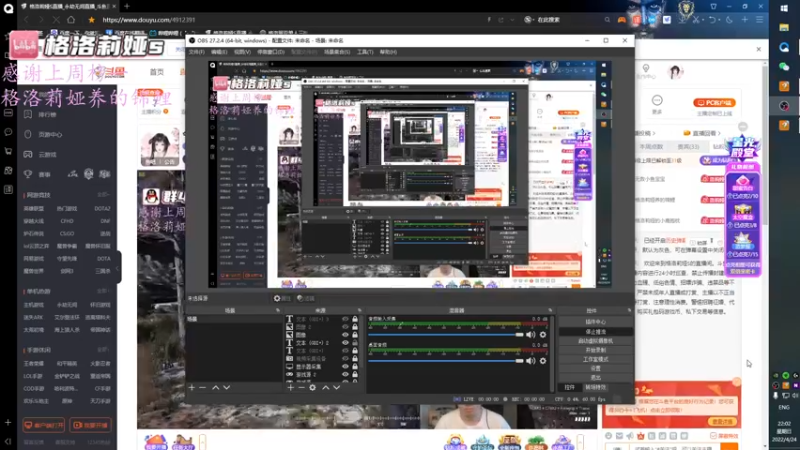This screenshot has width=800, height=450.
Task: Click 退出 in the OBS controls dock
Action: coord(595,378)
